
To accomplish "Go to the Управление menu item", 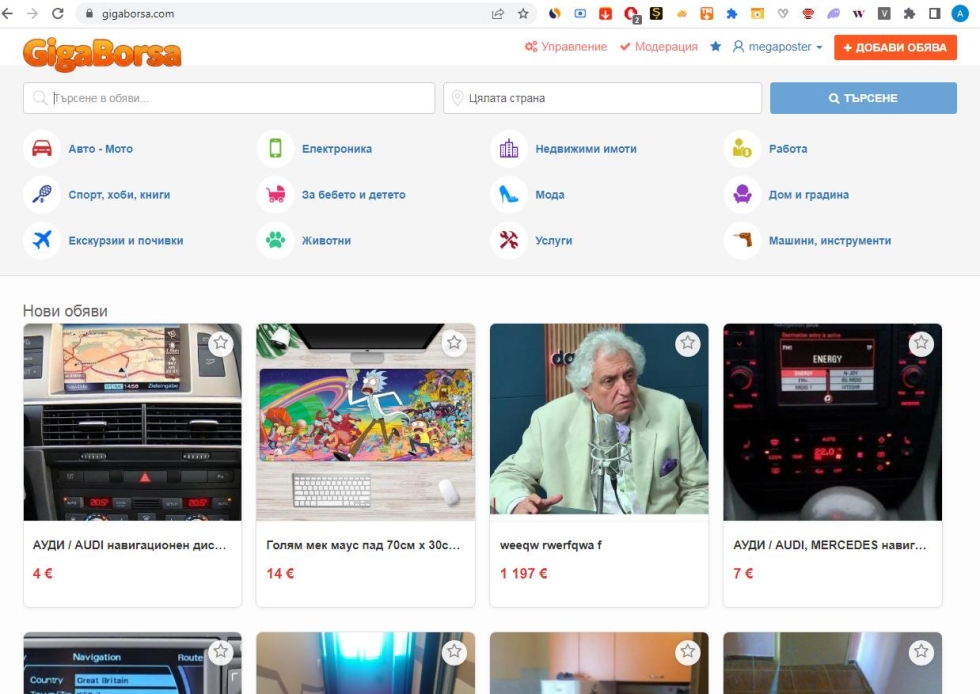I will click(566, 47).
